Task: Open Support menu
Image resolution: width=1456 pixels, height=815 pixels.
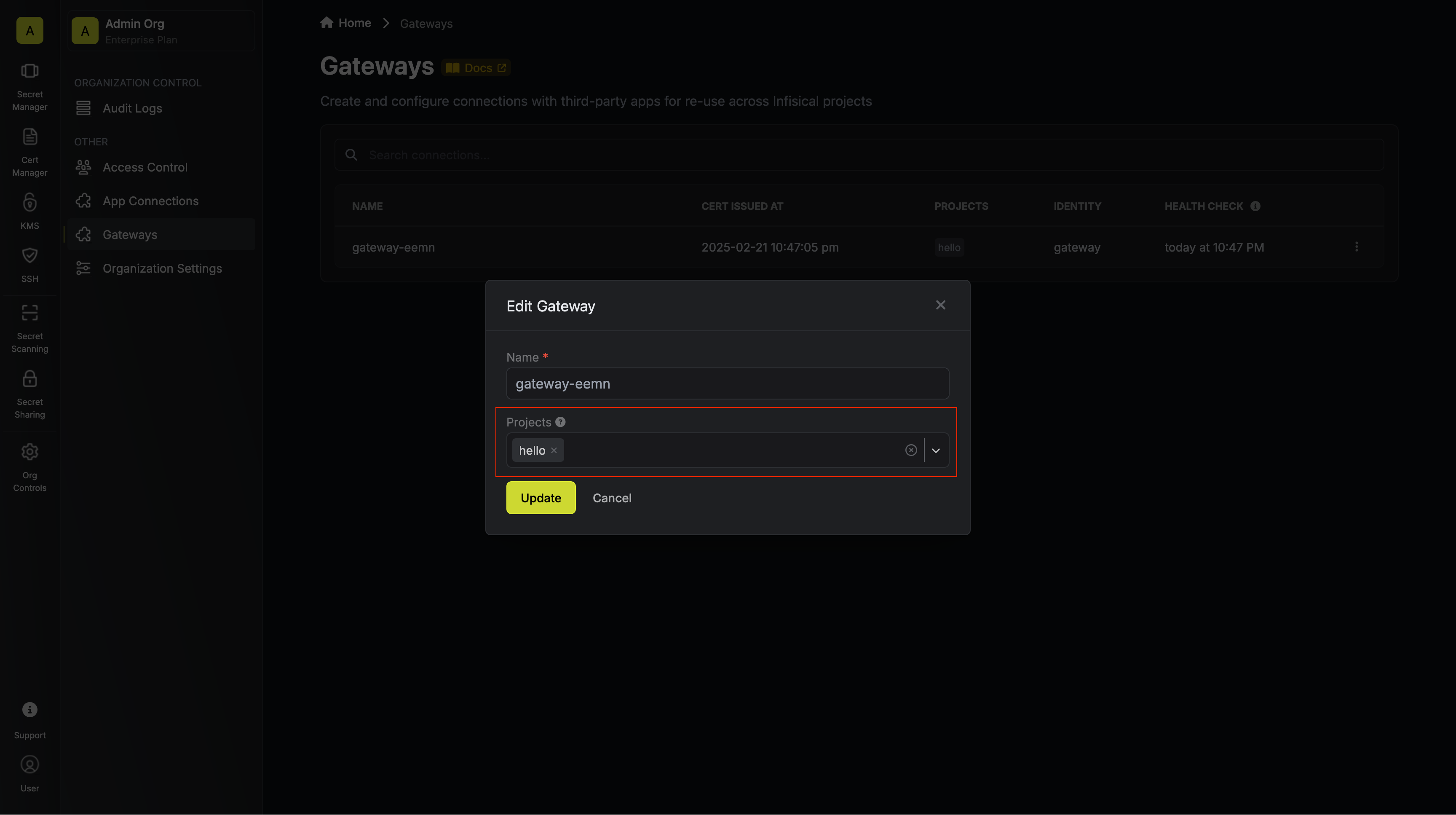Action: pos(29,720)
